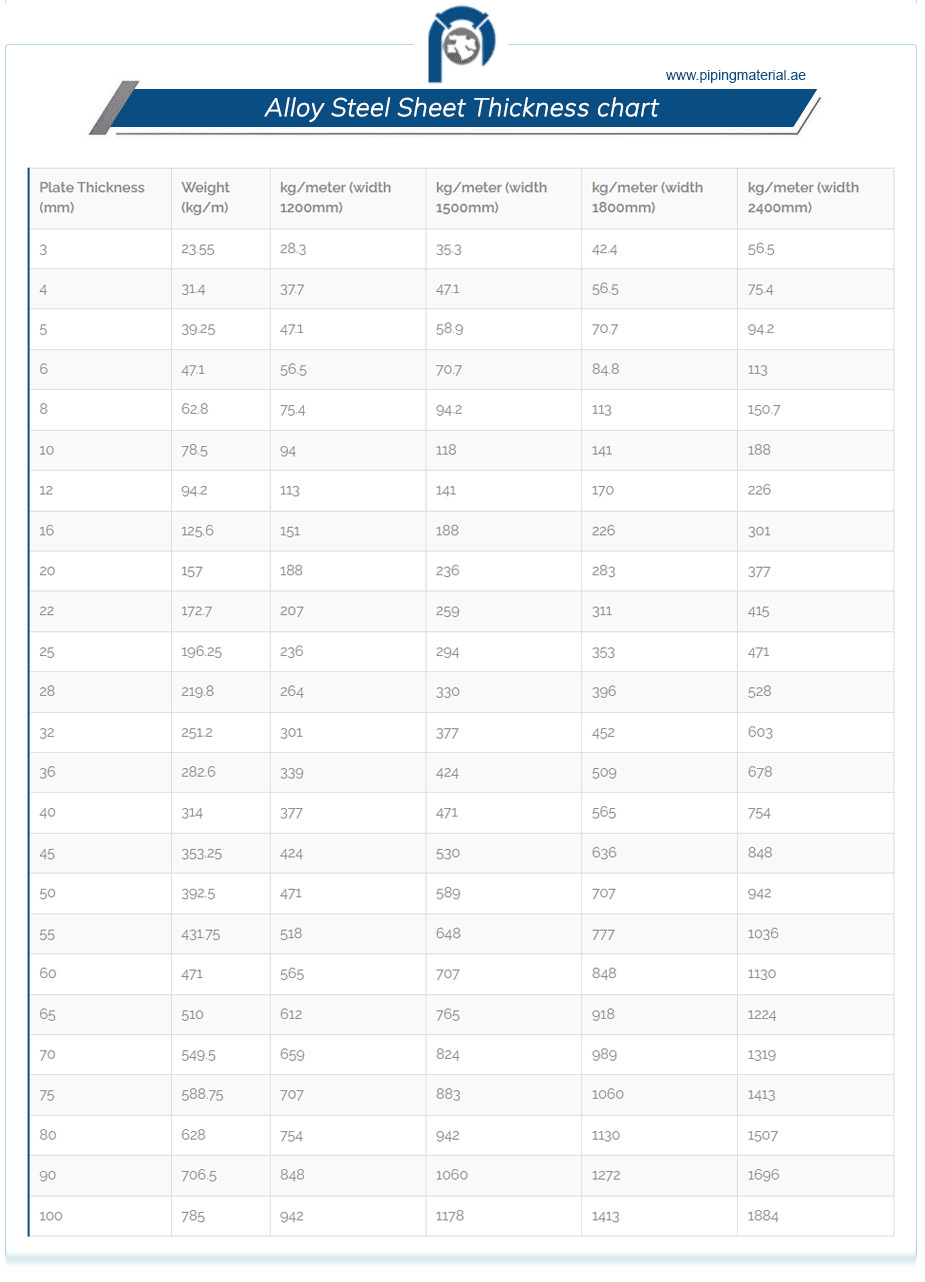The width and height of the screenshot is (925, 1282).
Task: Click the piping material logo icon
Action: tap(462, 45)
